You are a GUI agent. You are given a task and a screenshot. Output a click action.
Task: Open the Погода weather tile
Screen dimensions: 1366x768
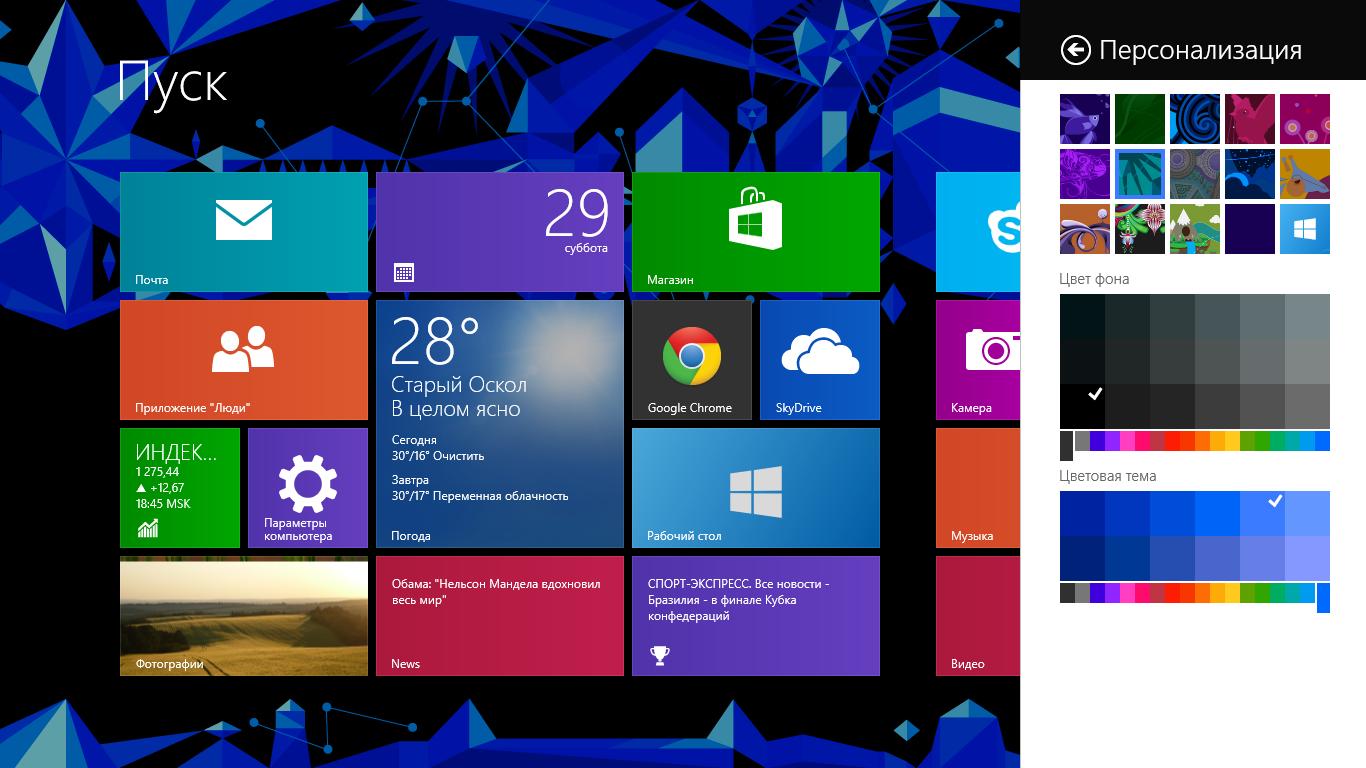(x=500, y=424)
